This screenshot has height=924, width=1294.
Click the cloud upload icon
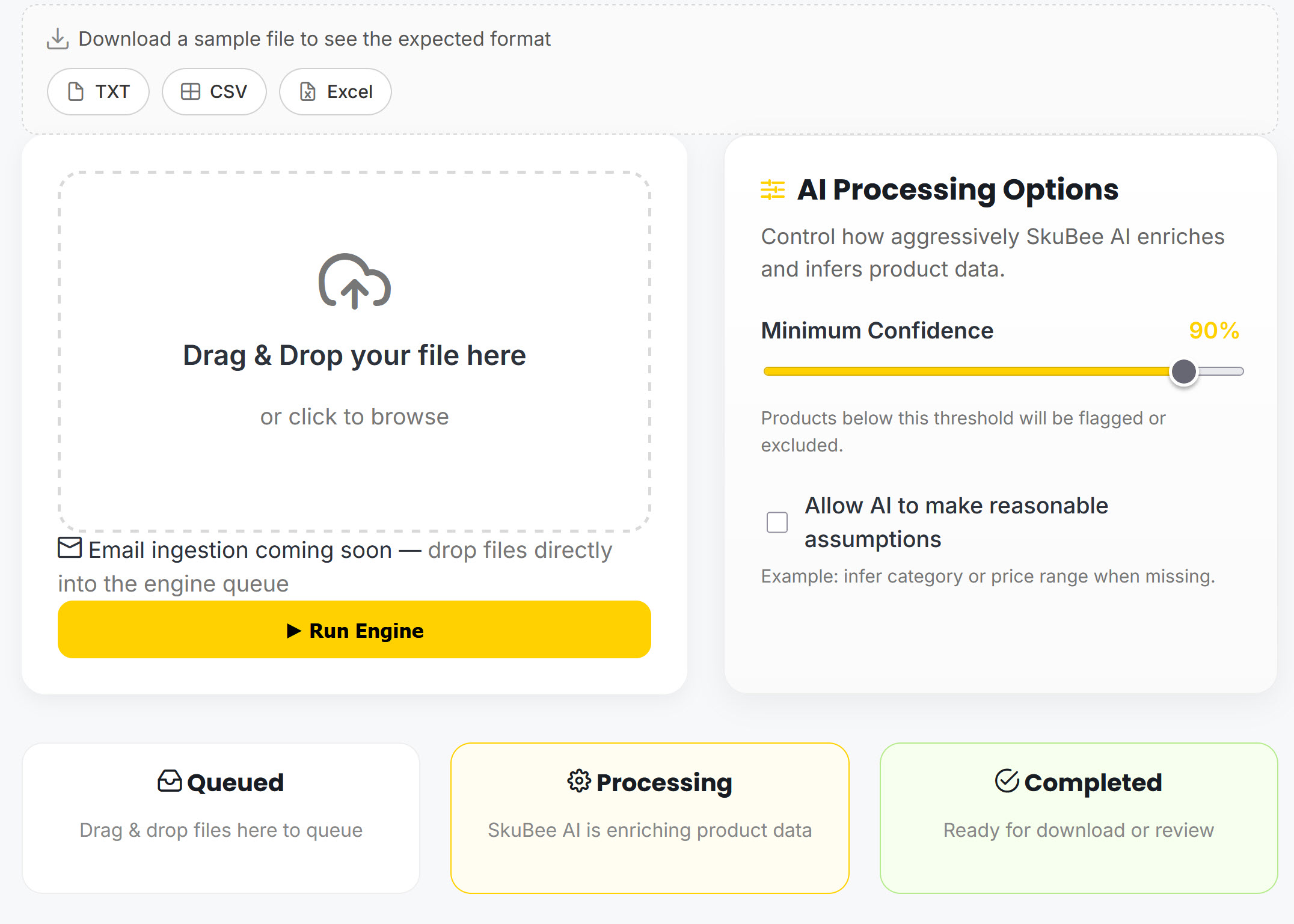(354, 281)
